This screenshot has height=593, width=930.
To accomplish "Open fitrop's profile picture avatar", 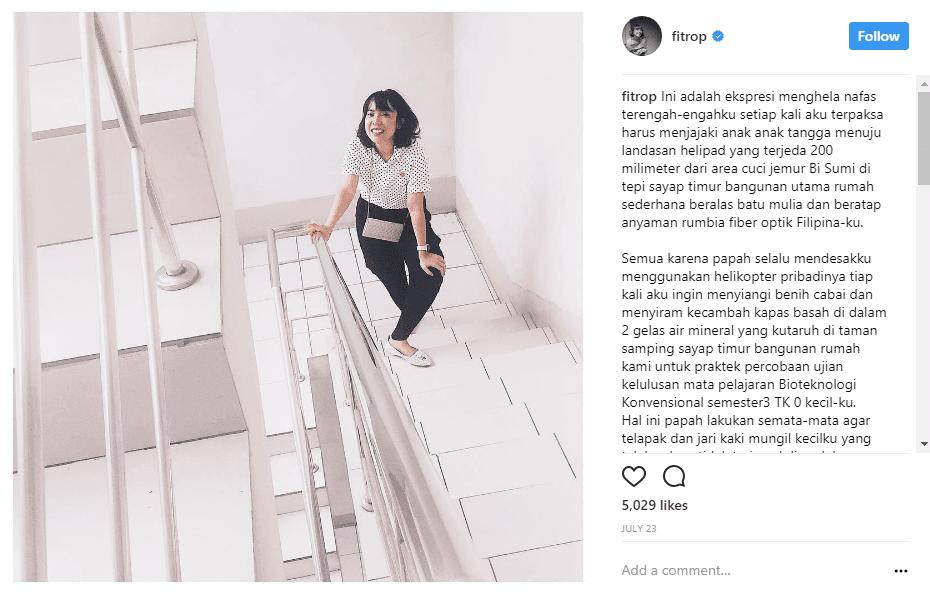I will 642,36.
